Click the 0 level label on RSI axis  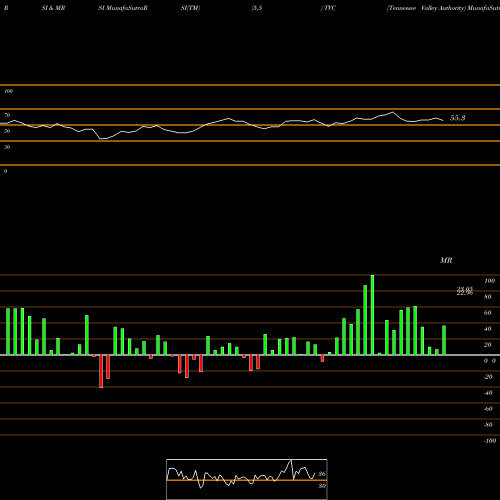coord(5,171)
